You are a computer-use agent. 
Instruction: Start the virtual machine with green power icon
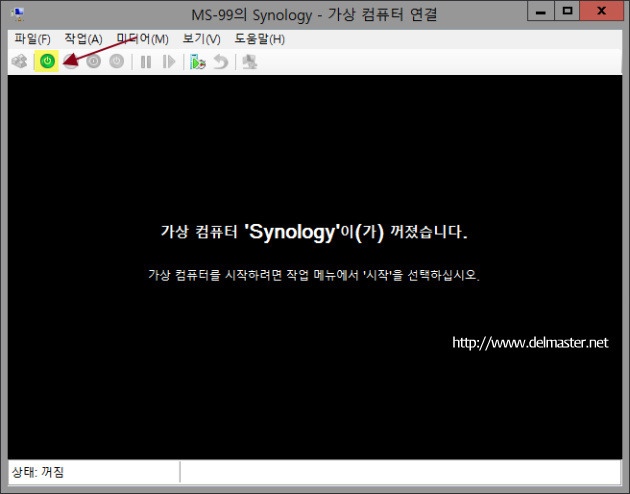click(x=47, y=61)
